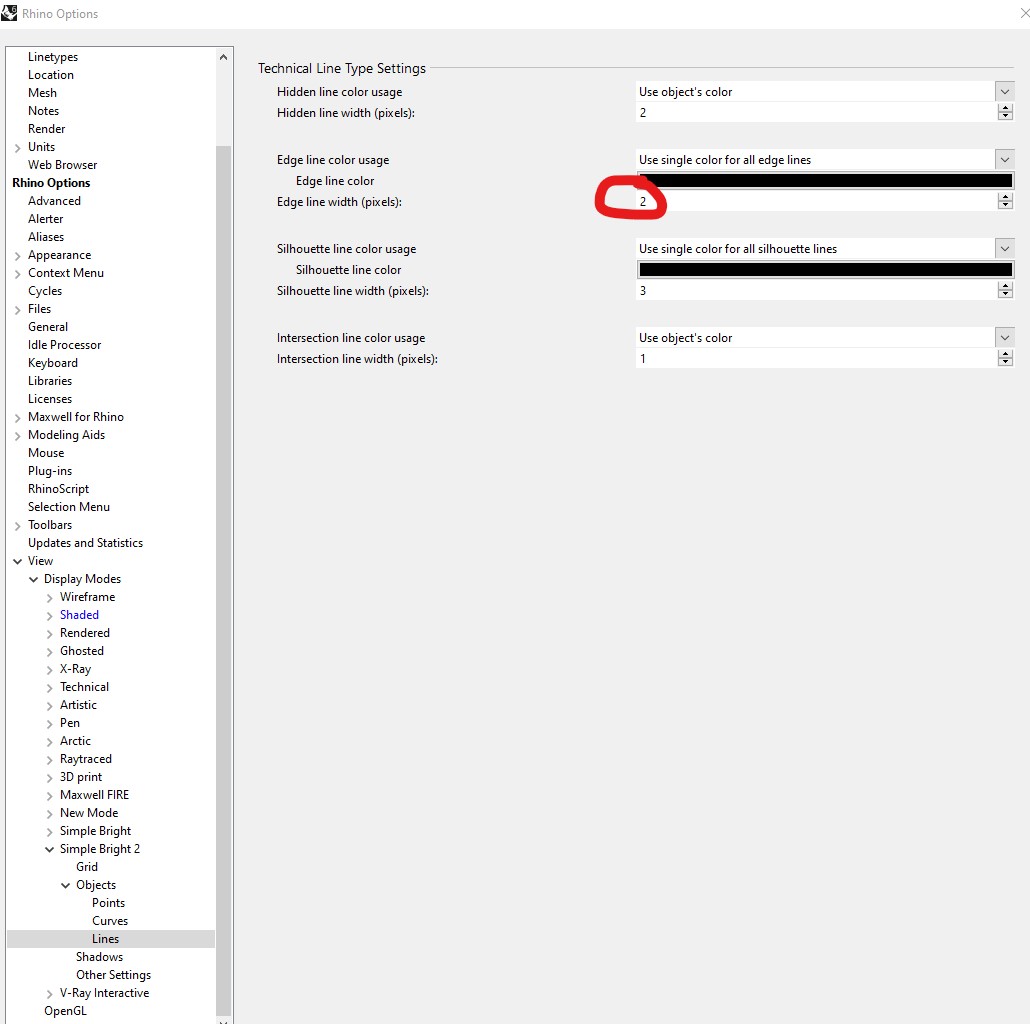
Task: Collapse the Simple Bright 2 node
Action: click(x=49, y=849)
